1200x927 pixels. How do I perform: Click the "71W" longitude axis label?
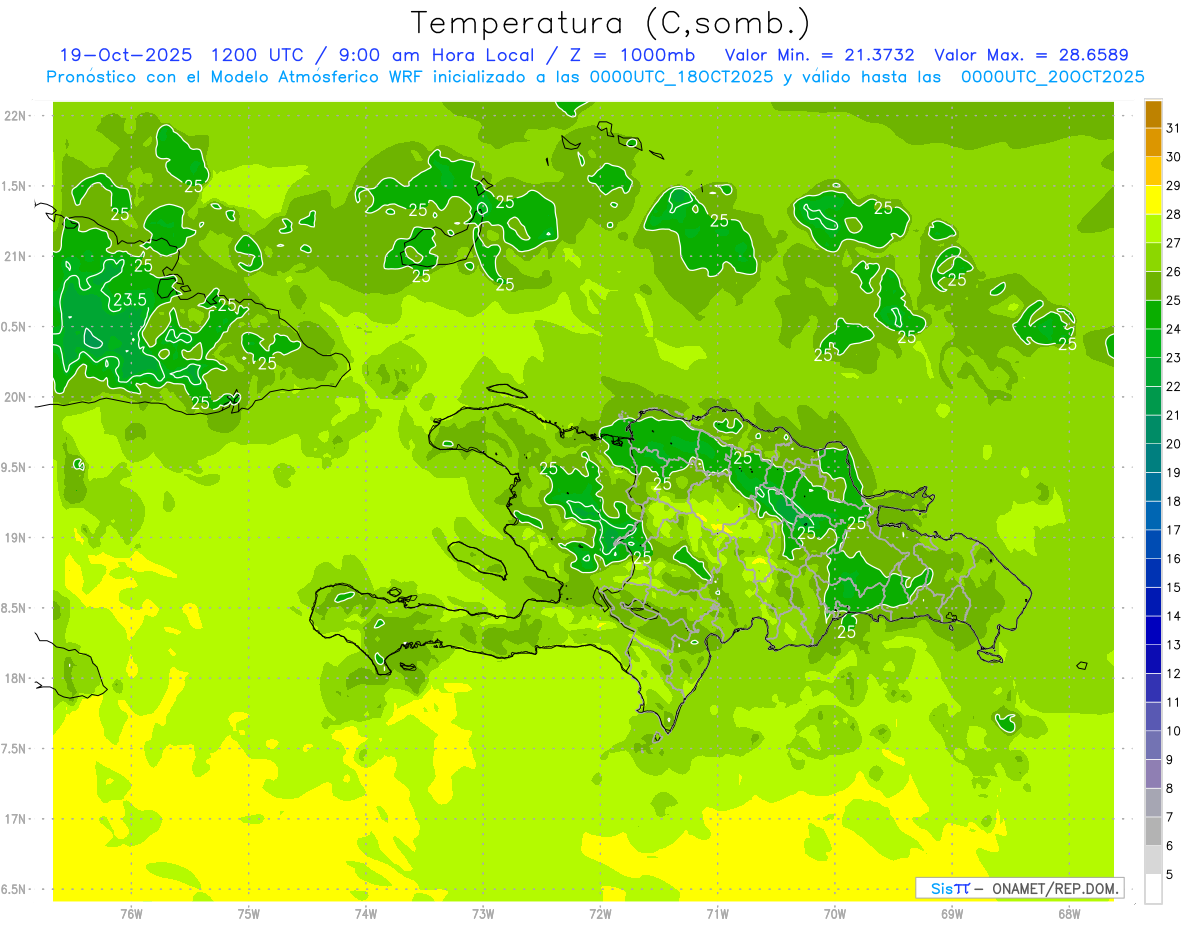pos(717,914)
